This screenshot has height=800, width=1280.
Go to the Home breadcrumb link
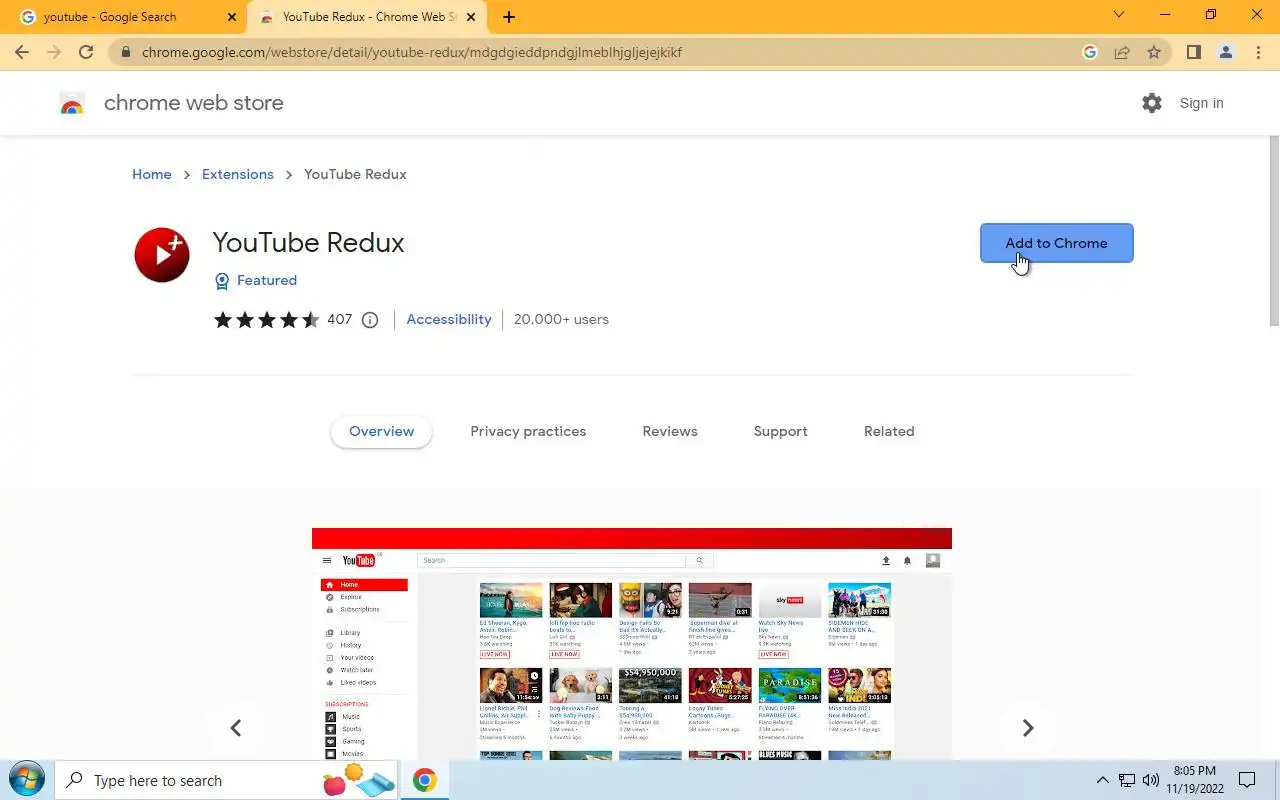point(152,174)
